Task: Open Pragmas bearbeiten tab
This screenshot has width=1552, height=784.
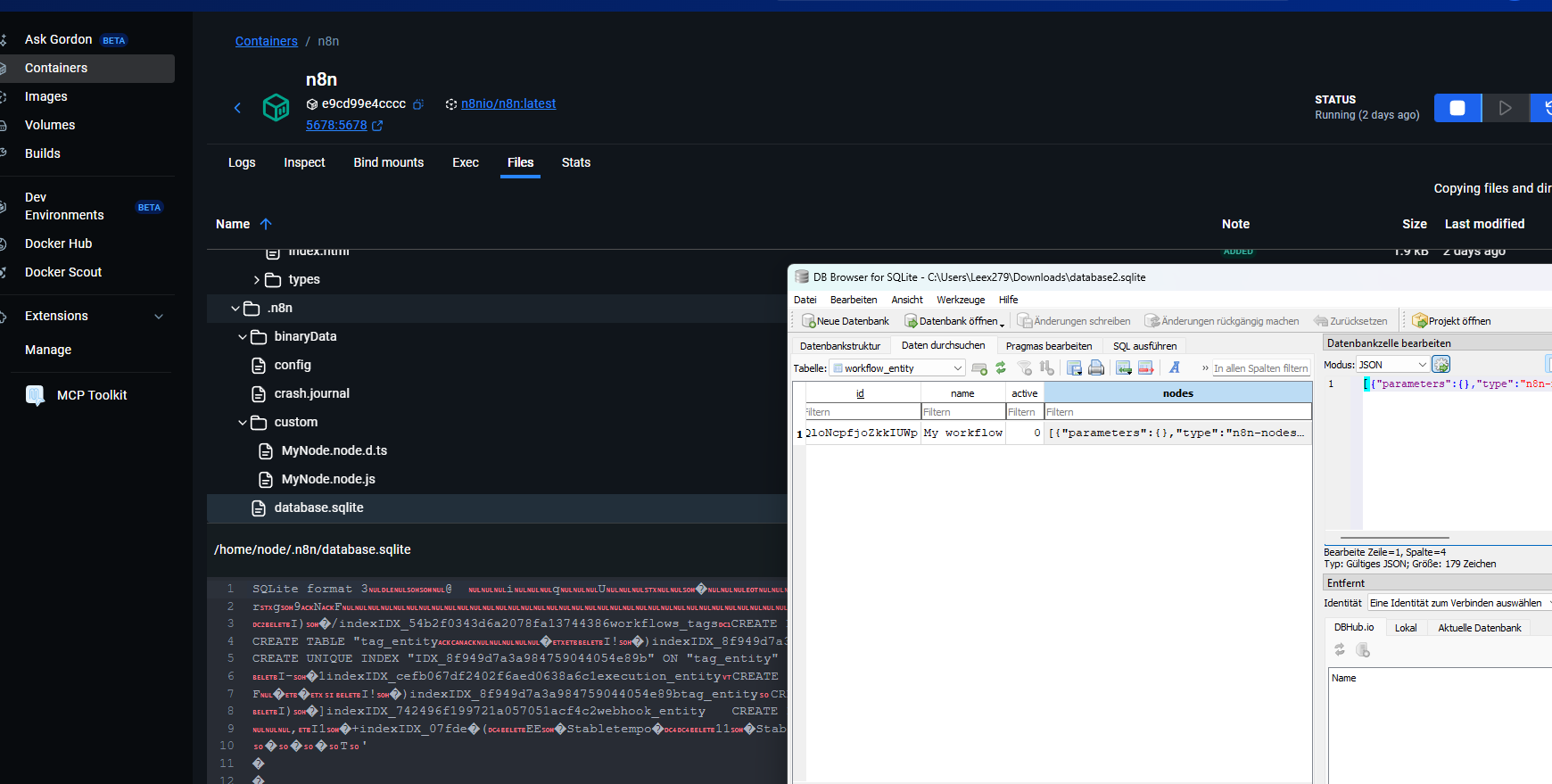Action: (x=1049, y=346)
